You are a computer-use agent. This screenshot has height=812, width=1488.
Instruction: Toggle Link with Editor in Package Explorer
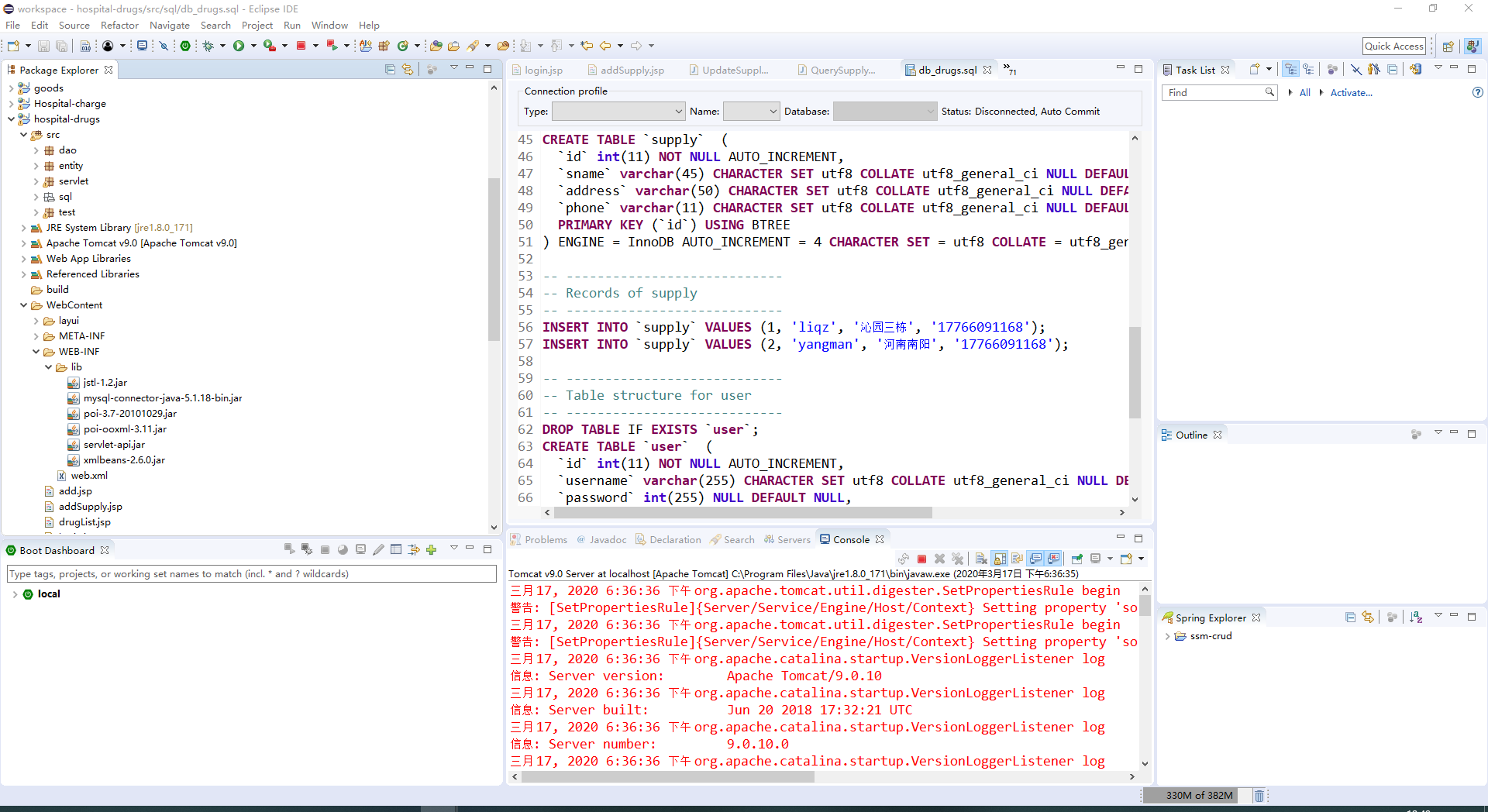click(x=408, y=70)
